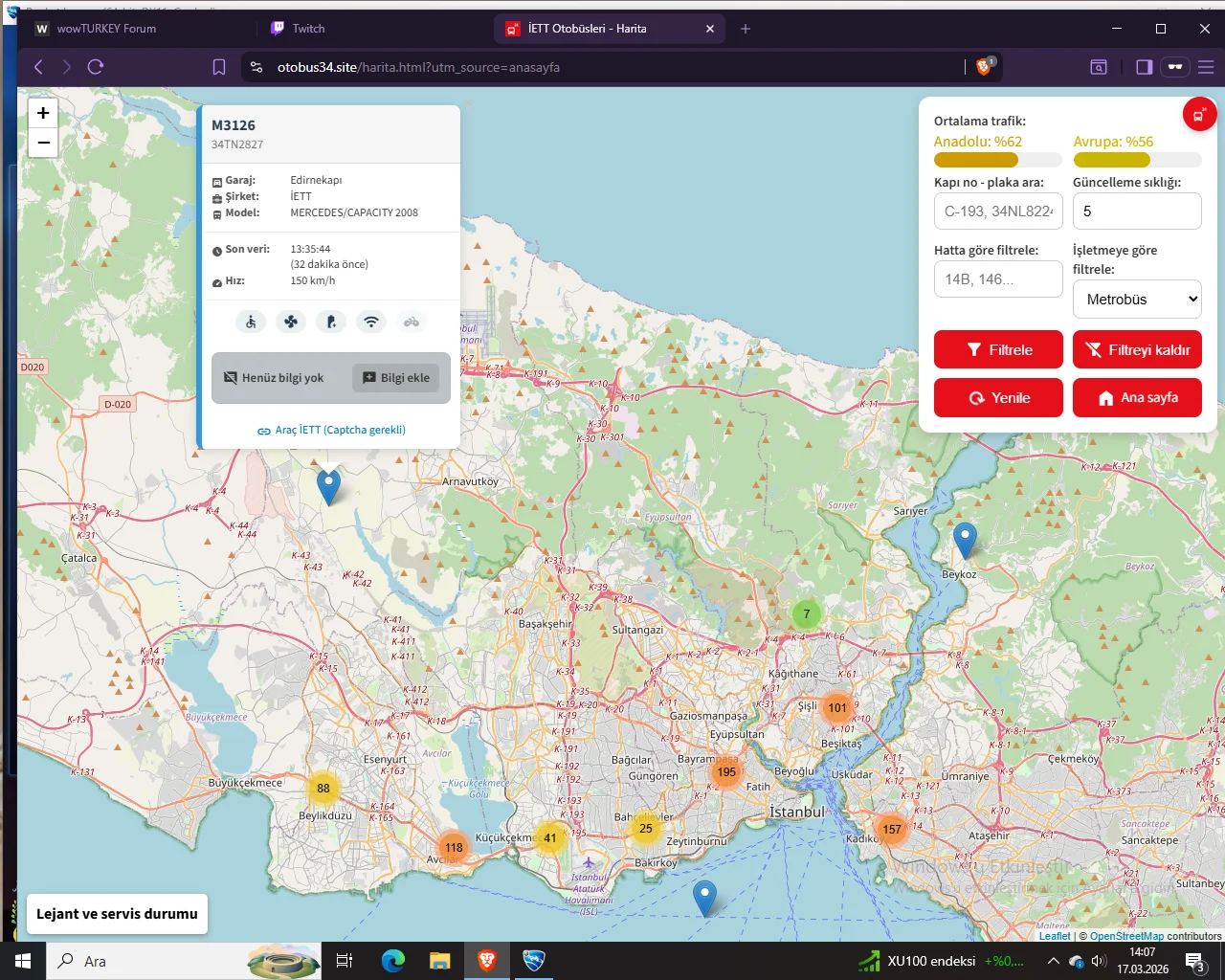The height and width of the screenshot is (980, 1225).
Task: Expand the orange 195 bus cluster
Action: pos(726,772)
